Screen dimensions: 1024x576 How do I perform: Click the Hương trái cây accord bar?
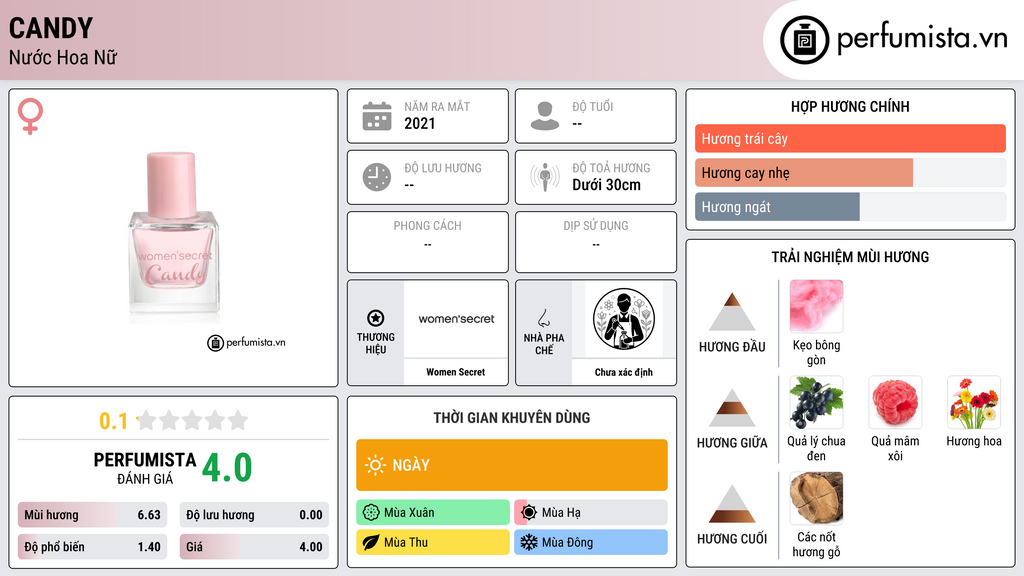pos(850,138)
